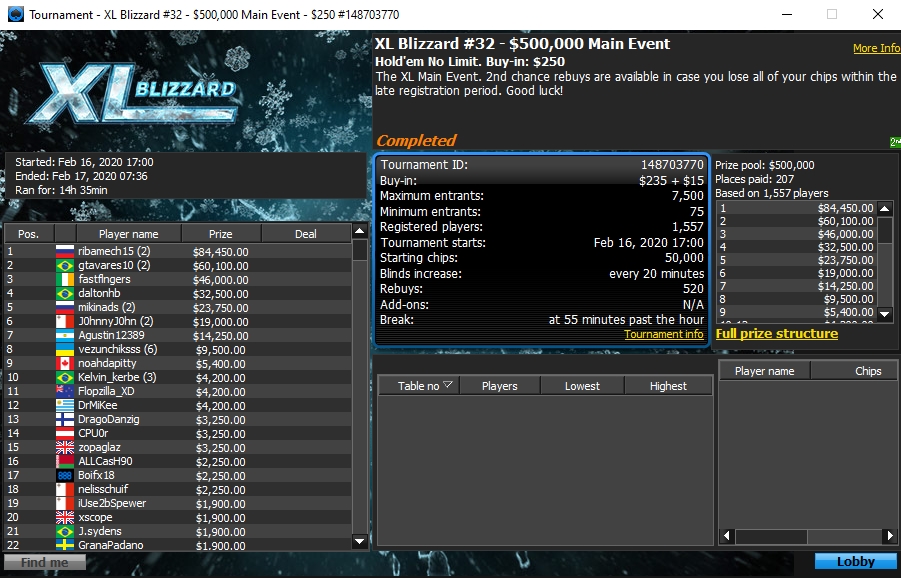Screen dimensions: 901x578
Task: Select player nelisschuif in standings
Action: coord(178,490)
